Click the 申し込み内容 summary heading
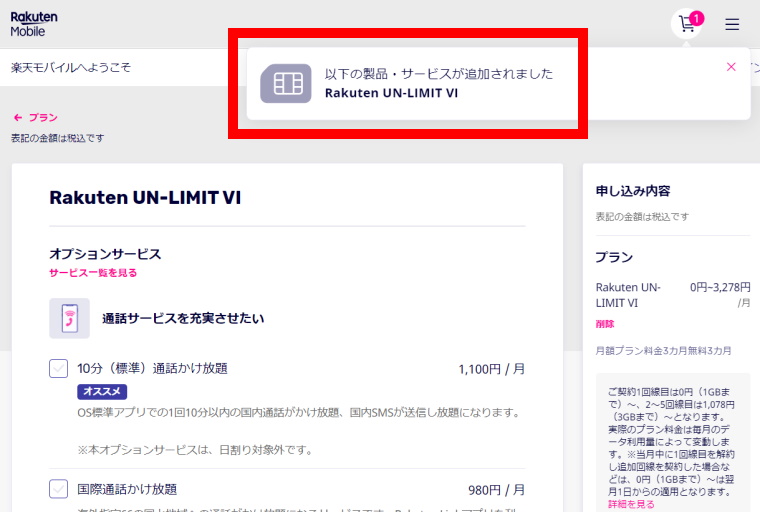760x512 pixels. [632, 191]
